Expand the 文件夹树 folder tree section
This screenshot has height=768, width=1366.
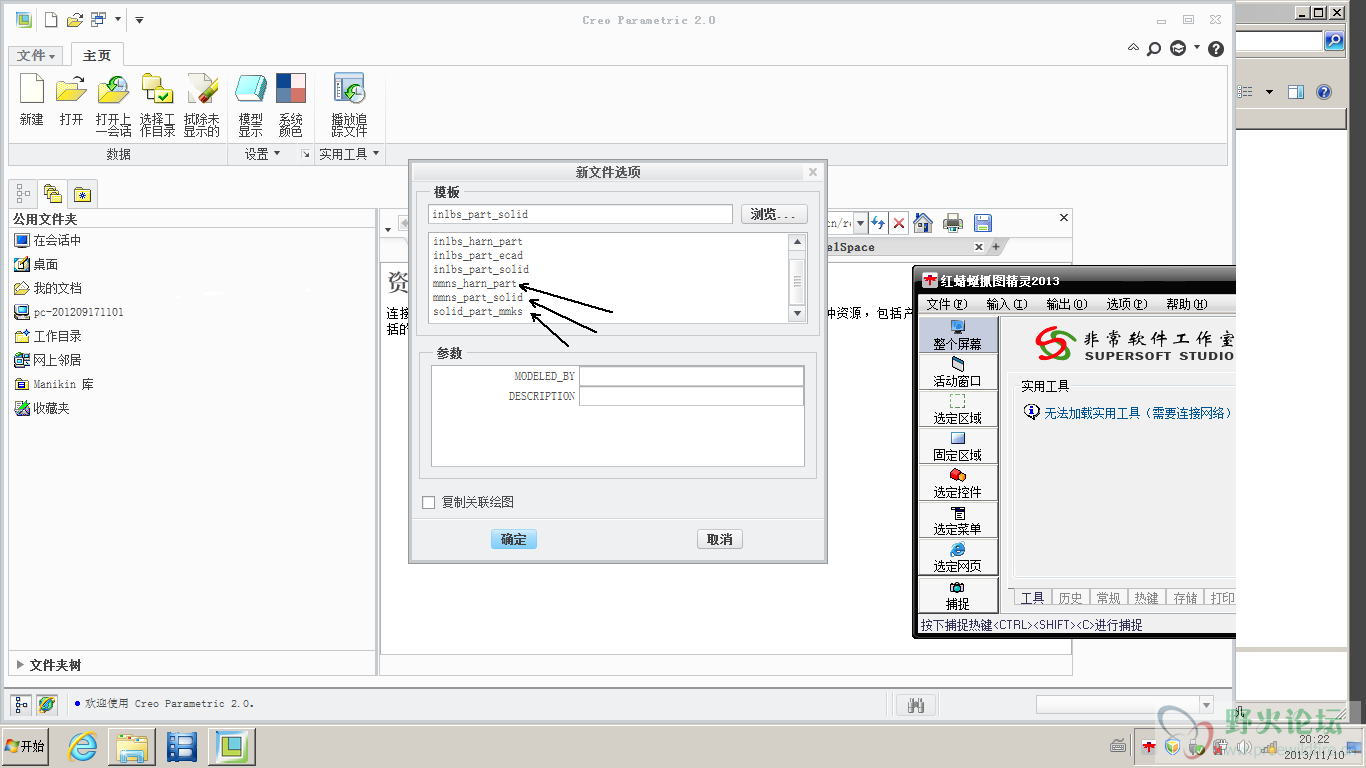tap(21, 665)
